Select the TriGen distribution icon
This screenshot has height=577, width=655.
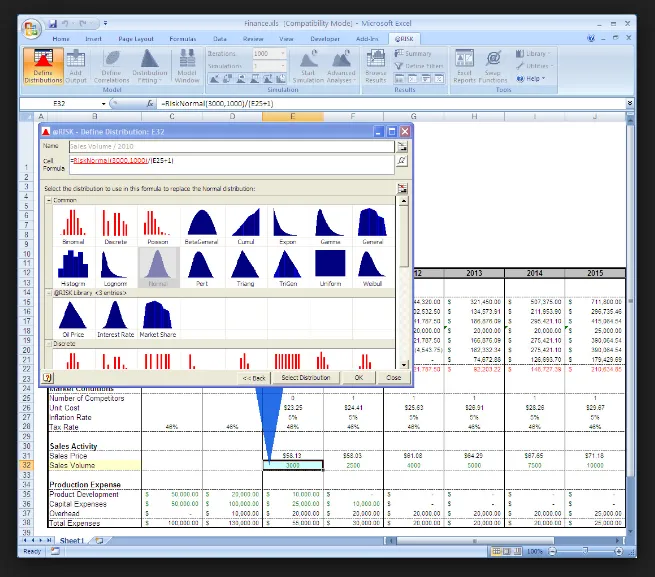(x=288, y=268)
